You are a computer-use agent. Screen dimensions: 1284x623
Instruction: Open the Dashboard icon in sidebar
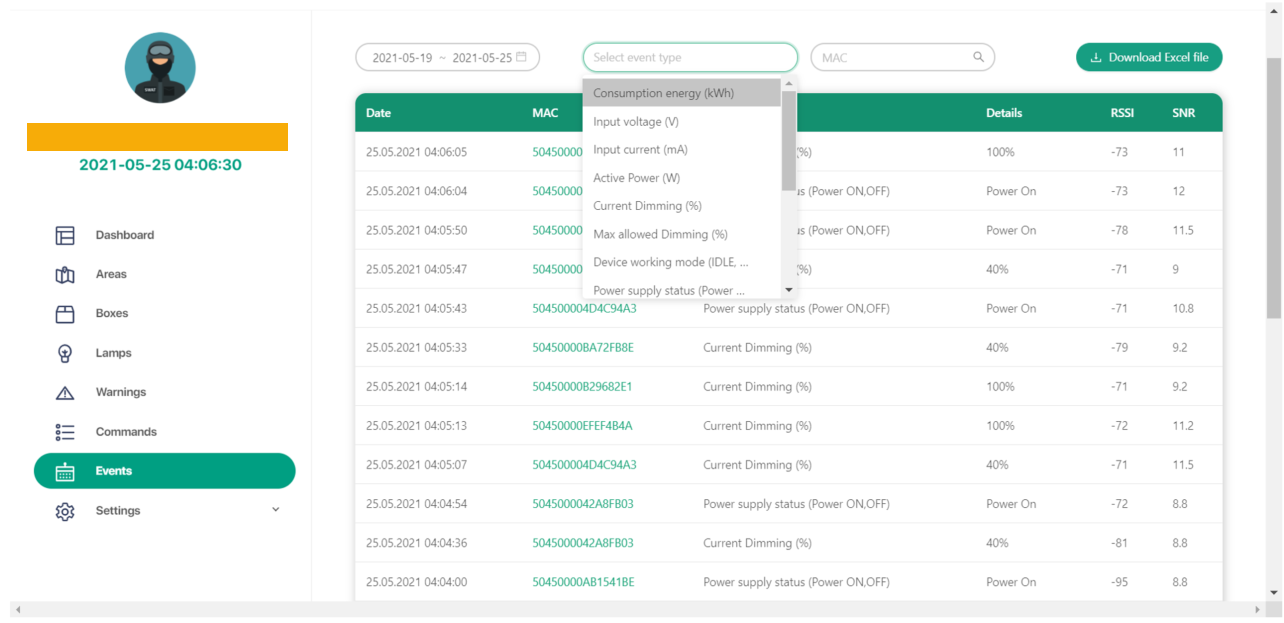click(x=65, y=236)
